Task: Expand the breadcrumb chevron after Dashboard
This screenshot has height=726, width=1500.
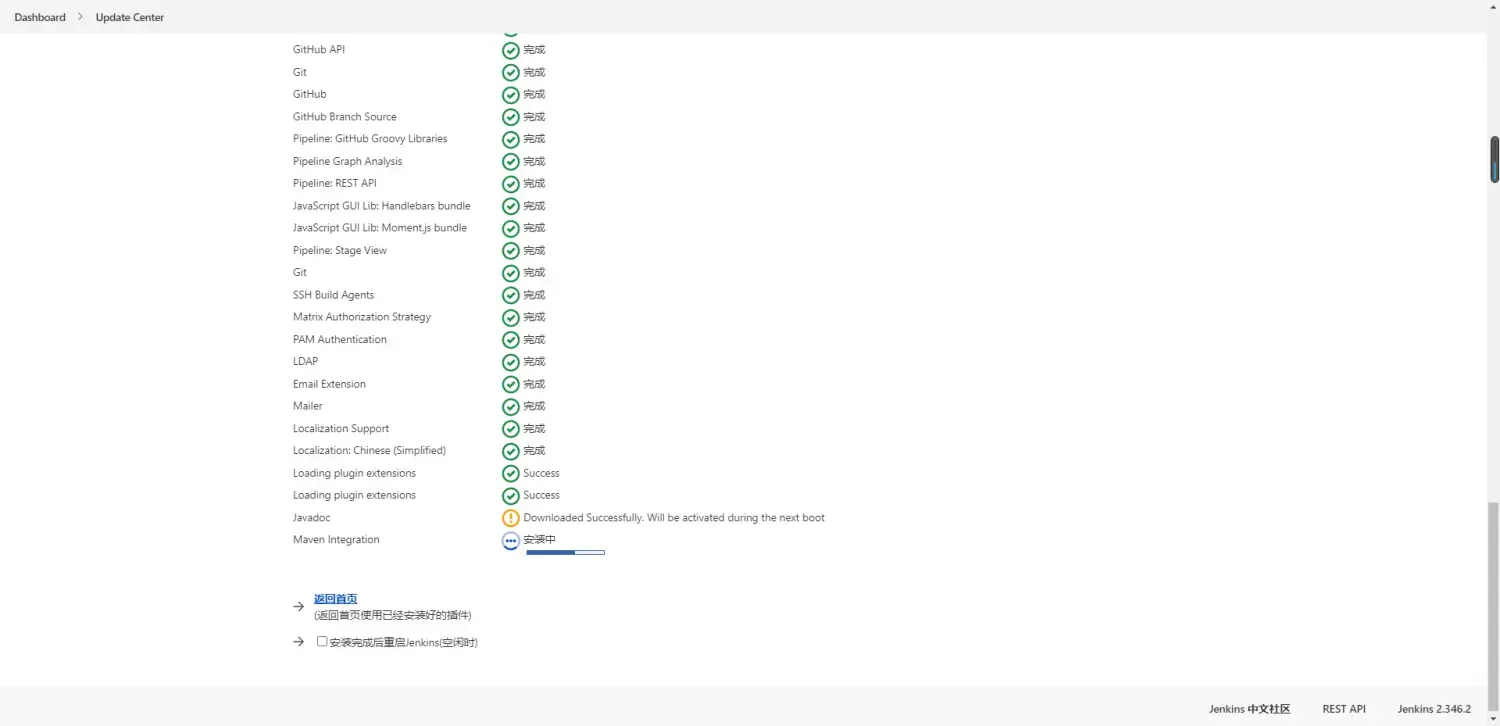Action: click(x=80, y=17)
